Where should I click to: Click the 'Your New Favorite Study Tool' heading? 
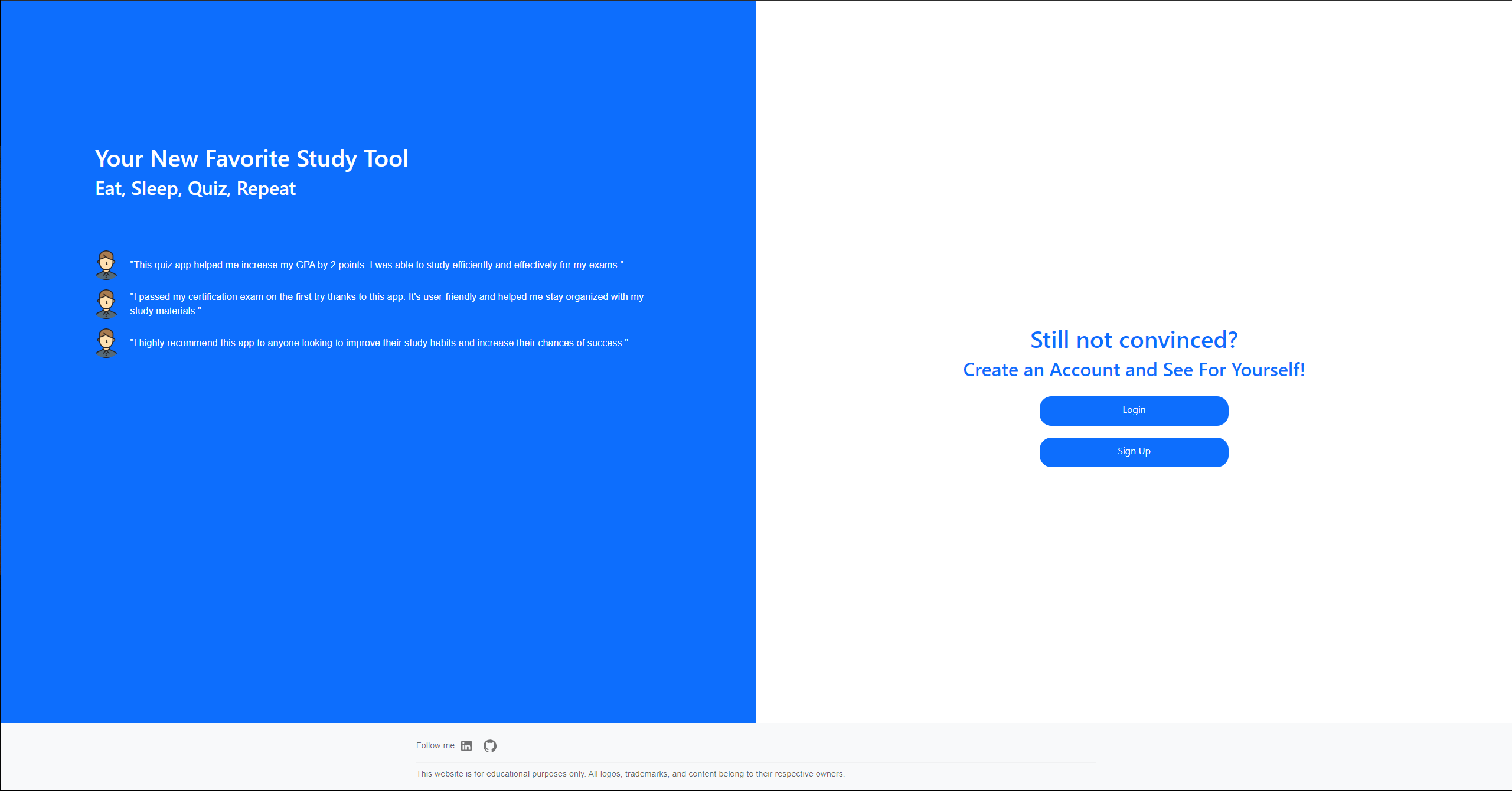coord(252,159)
